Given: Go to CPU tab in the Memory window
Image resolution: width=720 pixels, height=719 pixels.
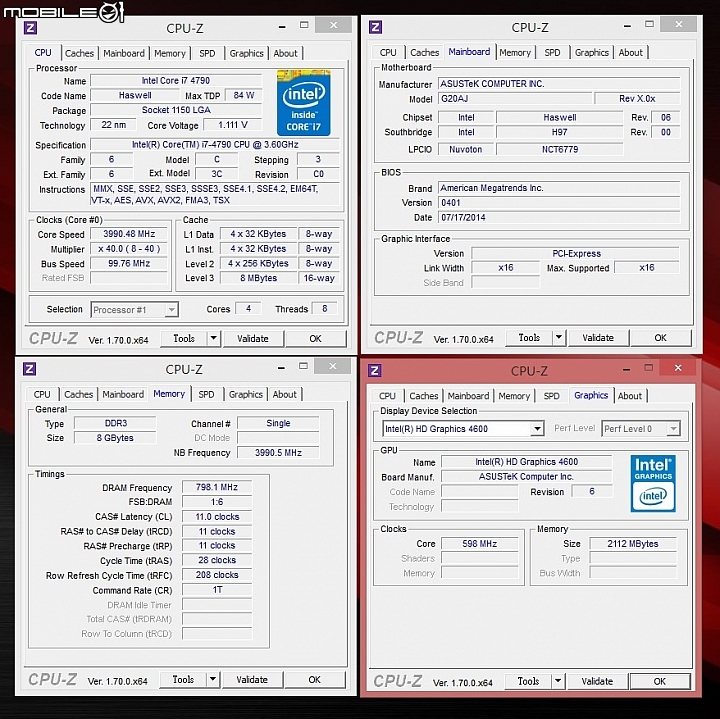Looking at the screenshot, I should point(42,394).
